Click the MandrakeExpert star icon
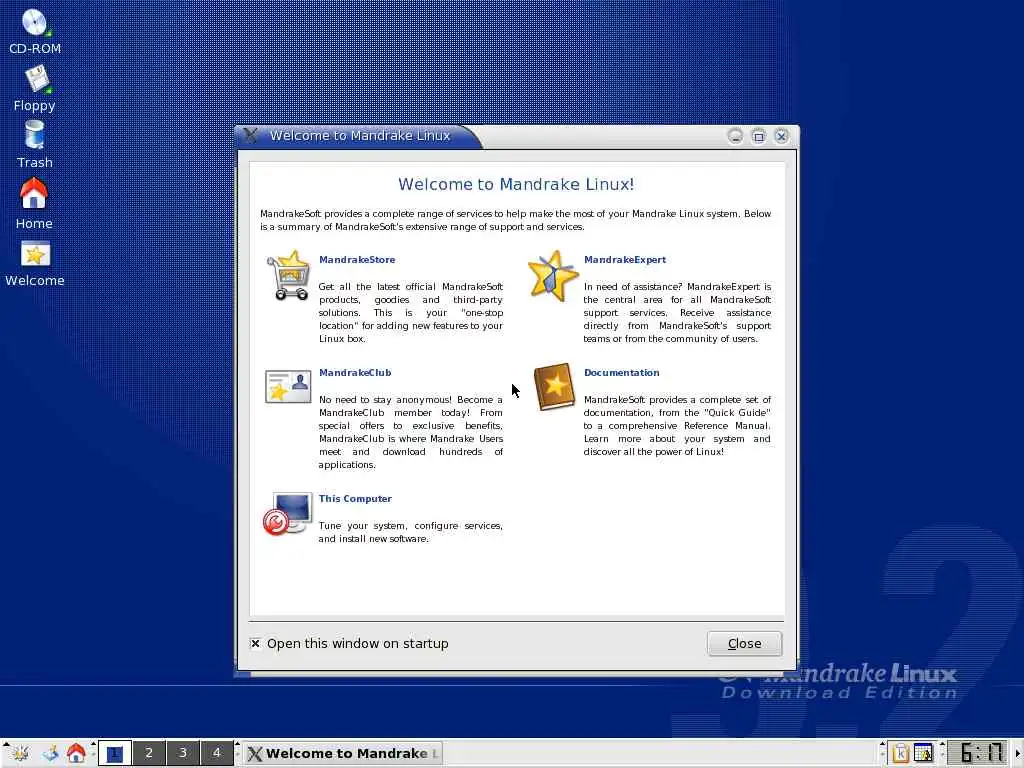 coord(552,276)
